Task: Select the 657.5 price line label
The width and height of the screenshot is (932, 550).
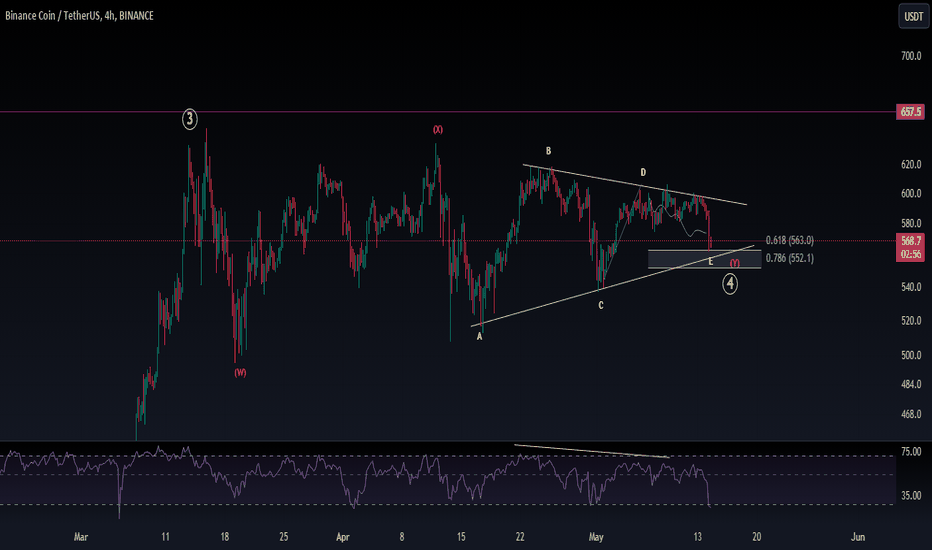Action: point(910,112)
